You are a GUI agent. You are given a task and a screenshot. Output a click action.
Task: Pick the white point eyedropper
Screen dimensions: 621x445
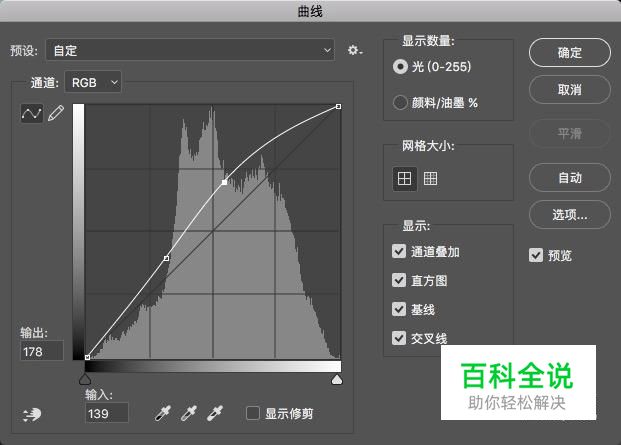pyautogui.click(x=215, y=413)
